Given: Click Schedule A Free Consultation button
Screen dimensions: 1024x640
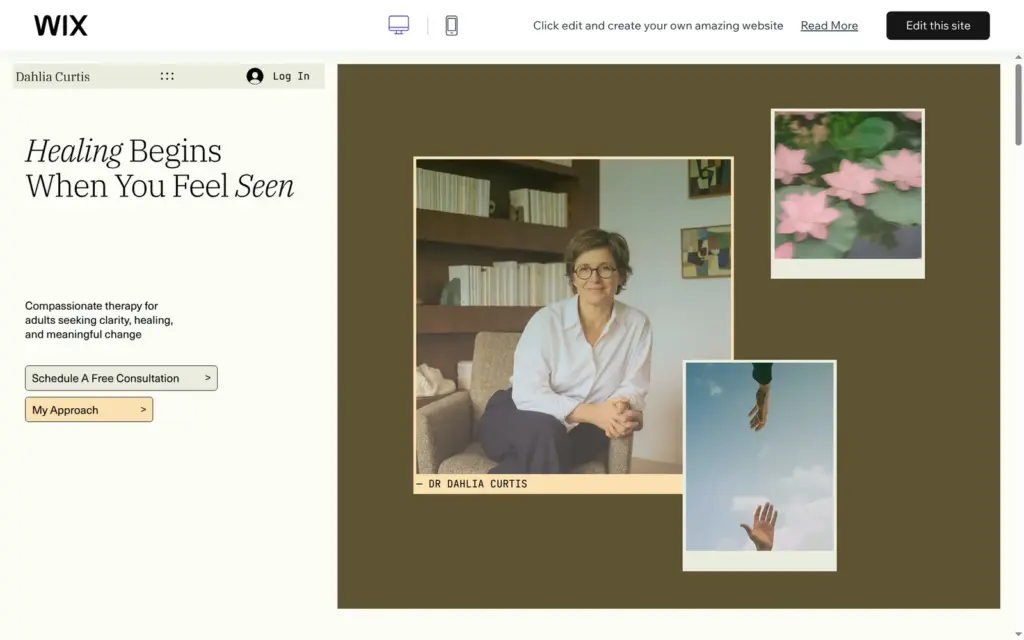Looking at the screenshot, I should coord(121,378).
